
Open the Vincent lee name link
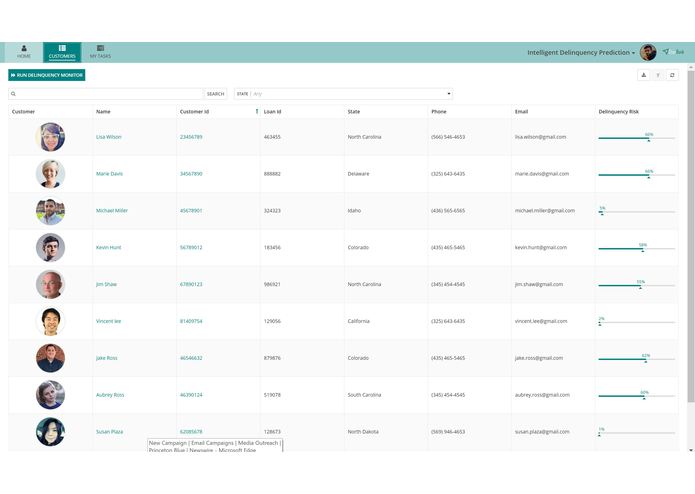point(108,321)
